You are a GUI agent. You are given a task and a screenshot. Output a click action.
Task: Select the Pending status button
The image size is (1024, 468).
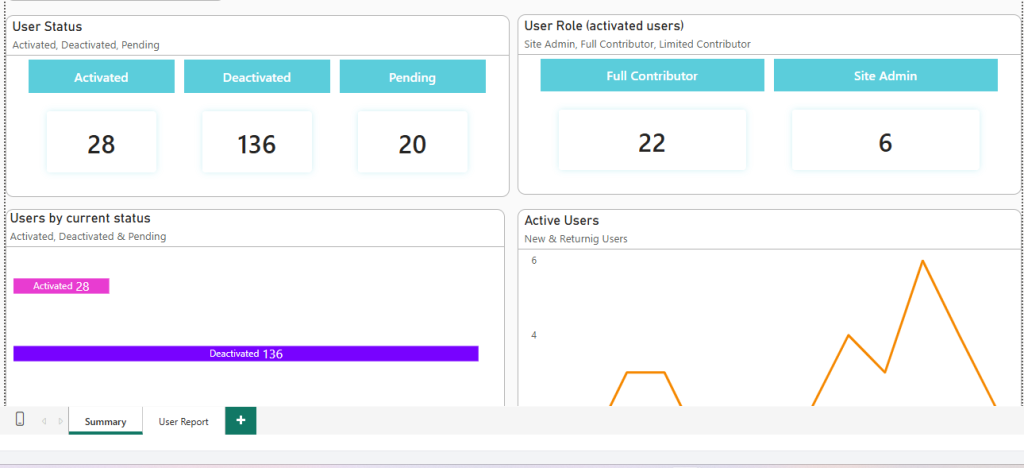pos(412,77)
